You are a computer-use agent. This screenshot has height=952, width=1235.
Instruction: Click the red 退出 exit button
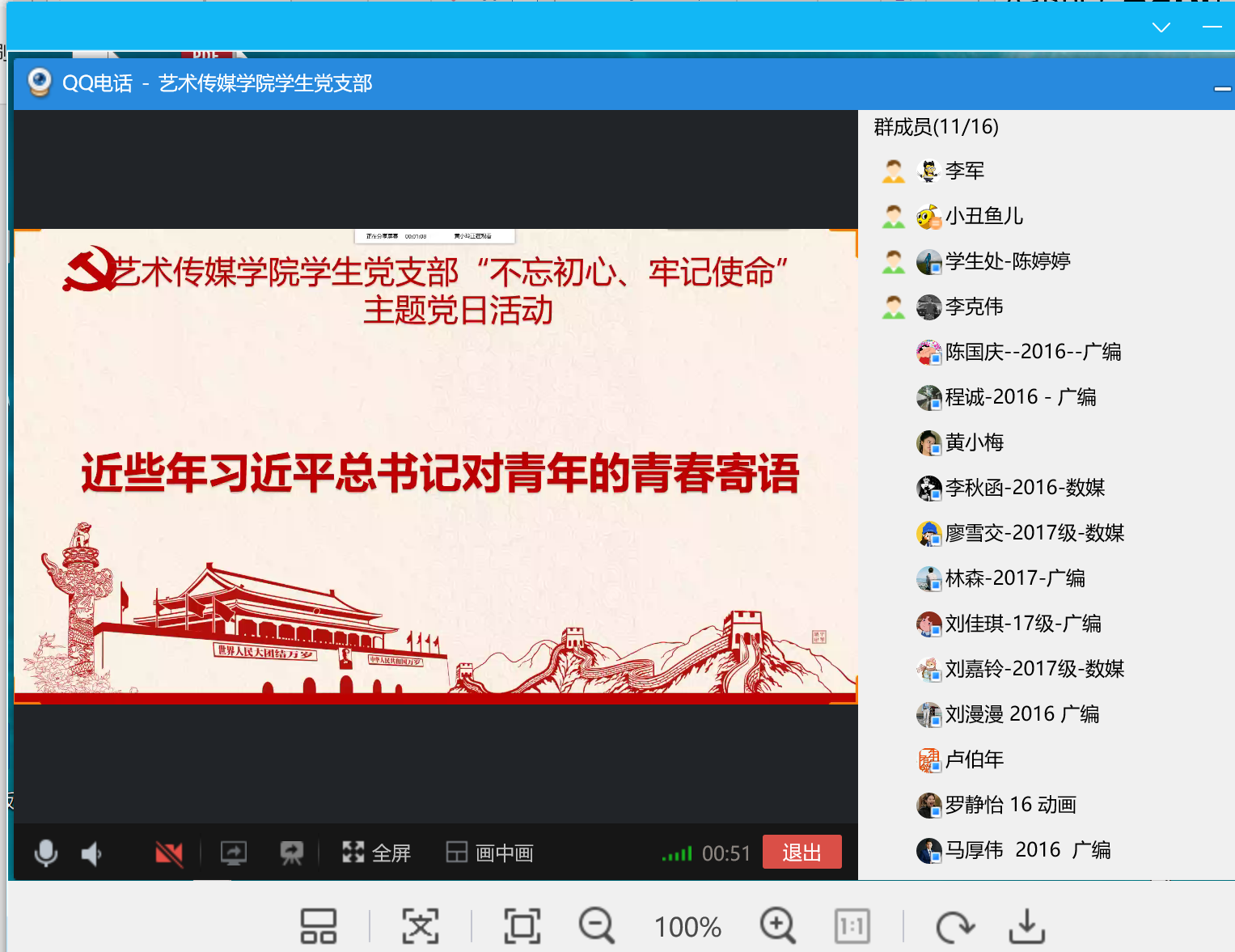coord(801,852)
